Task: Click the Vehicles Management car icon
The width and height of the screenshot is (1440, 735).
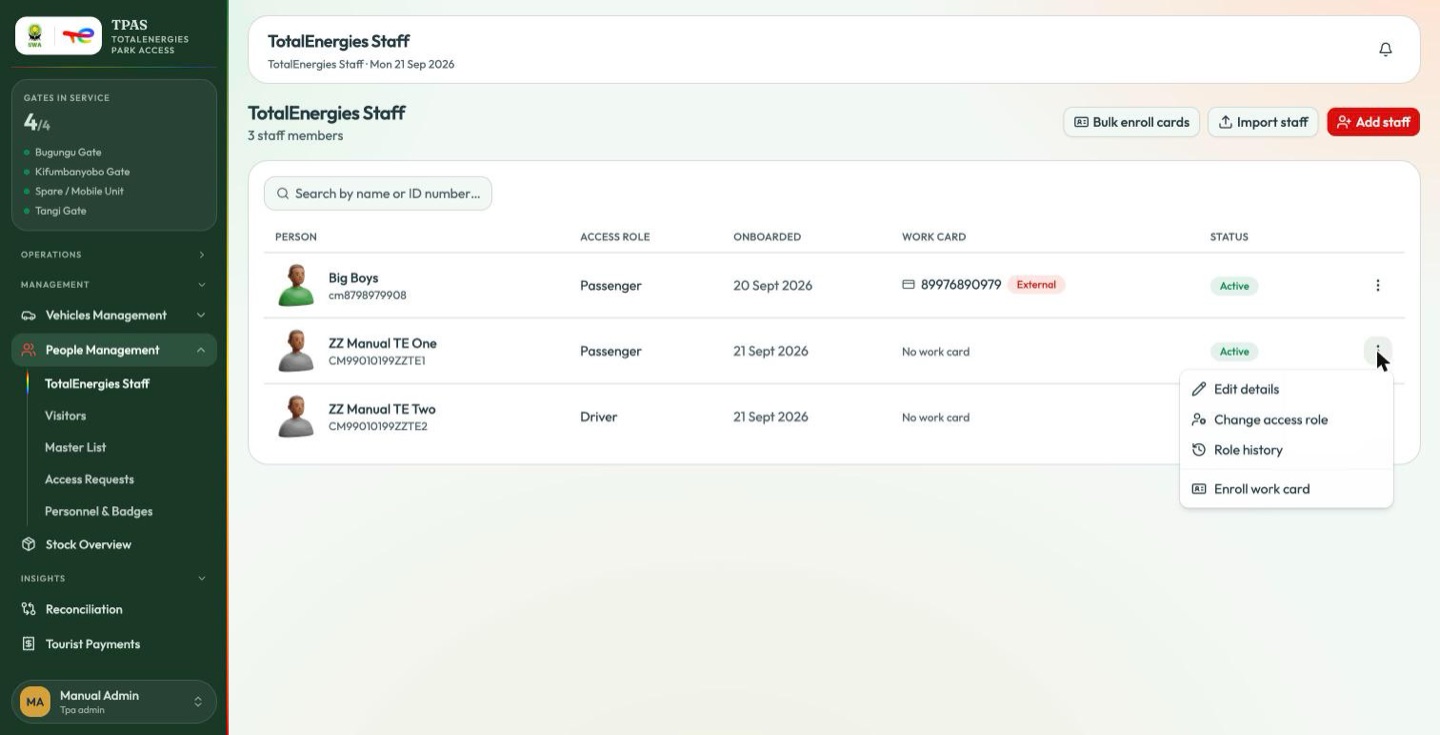Action: pyautogui.click(x=29, y=315)
